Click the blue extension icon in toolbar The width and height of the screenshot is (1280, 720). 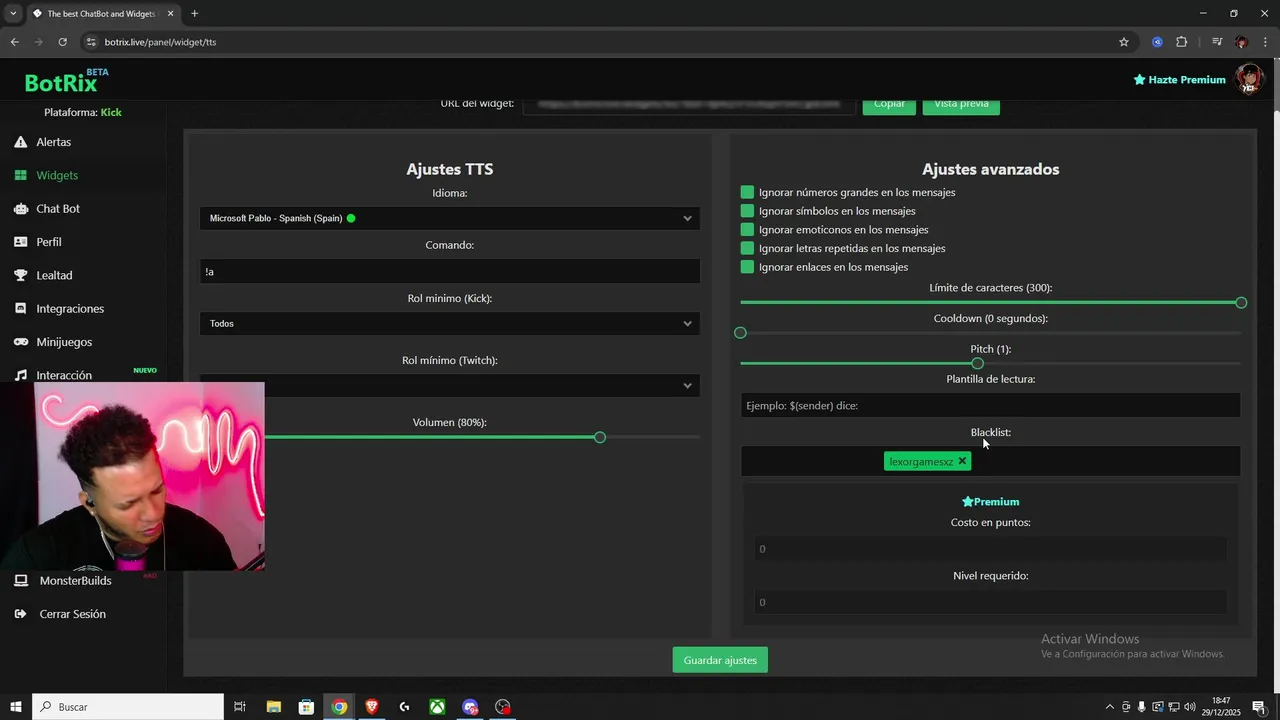coord(1157,42)
